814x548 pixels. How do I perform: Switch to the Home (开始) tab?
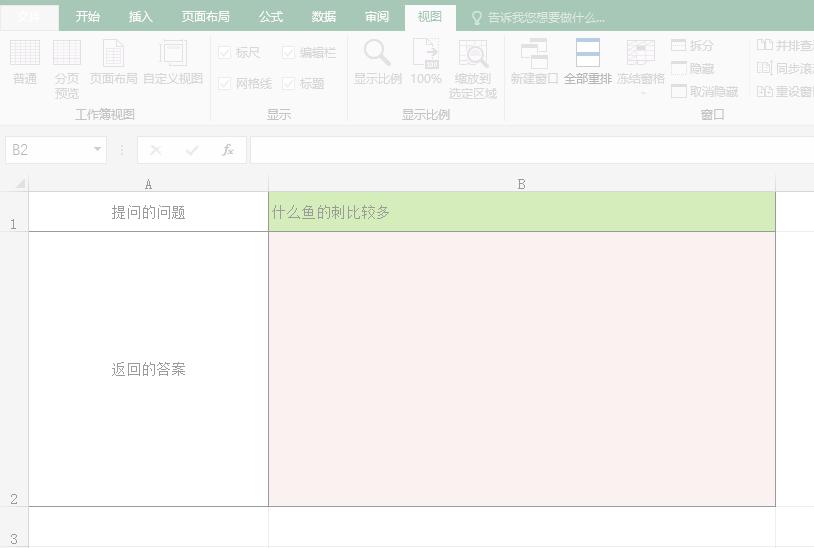(87, 17)
